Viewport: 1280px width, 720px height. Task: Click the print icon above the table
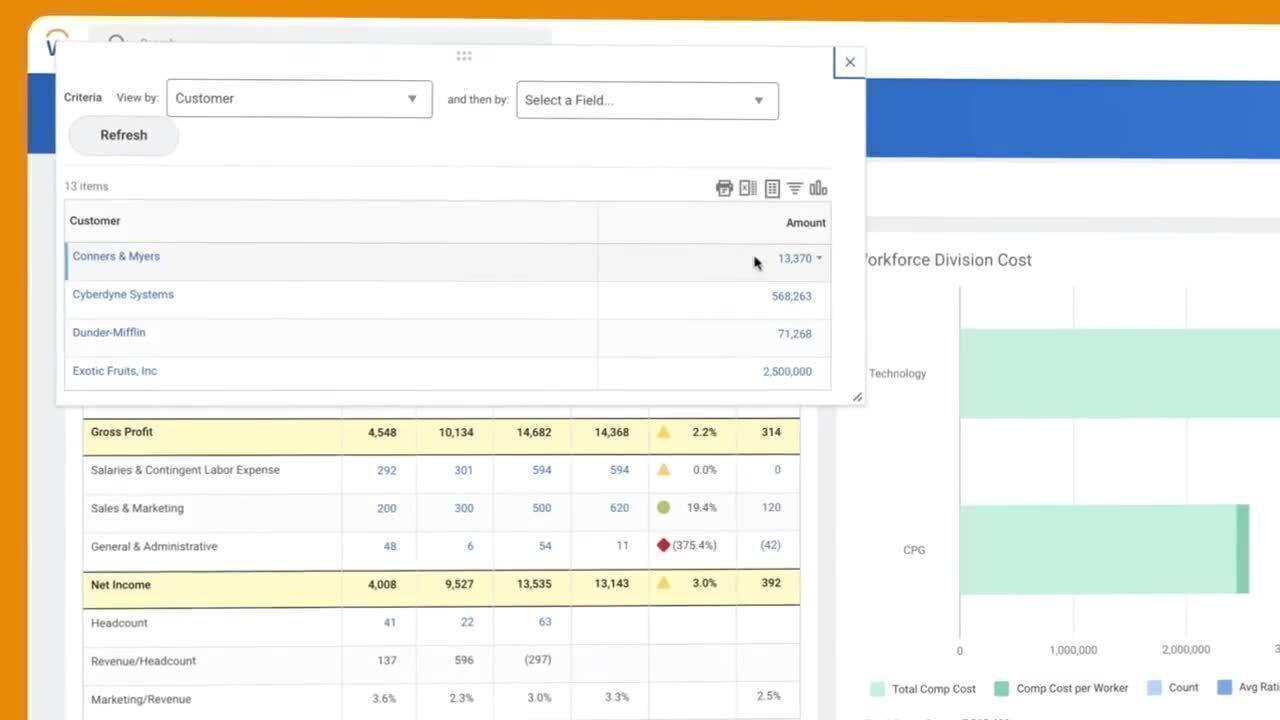pos(724,188)
